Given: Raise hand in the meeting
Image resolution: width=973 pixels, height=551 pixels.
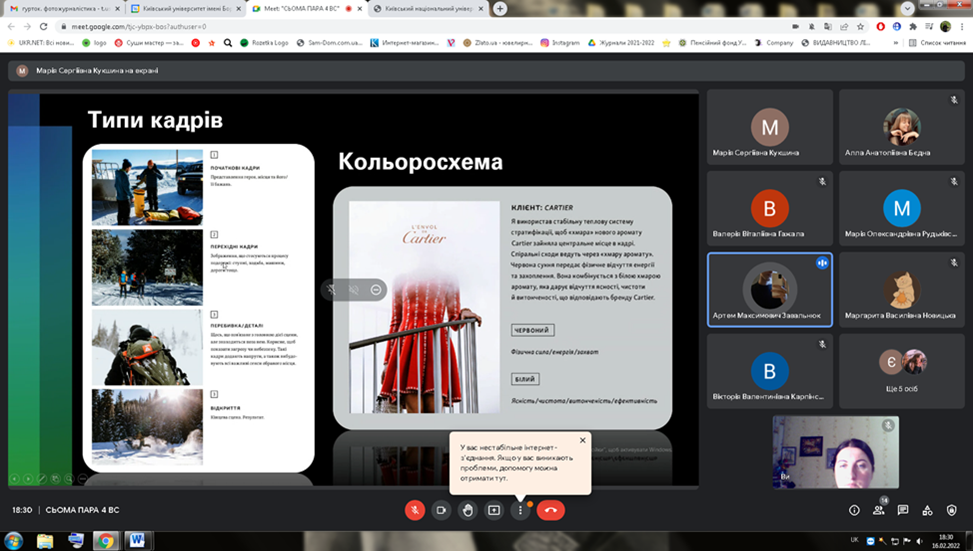Looking at the screenshot, I should (467, 510).
